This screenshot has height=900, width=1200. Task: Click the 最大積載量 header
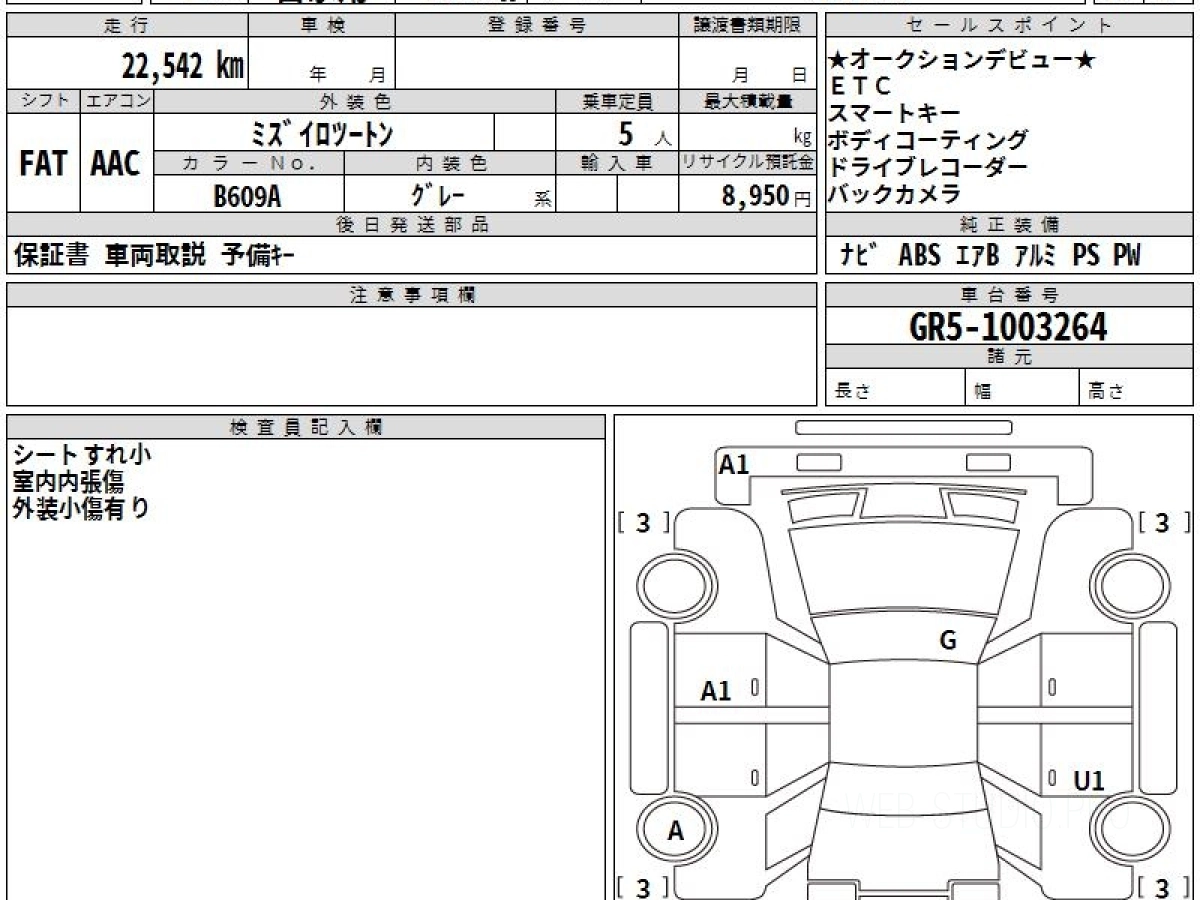(x=747, y=101)
